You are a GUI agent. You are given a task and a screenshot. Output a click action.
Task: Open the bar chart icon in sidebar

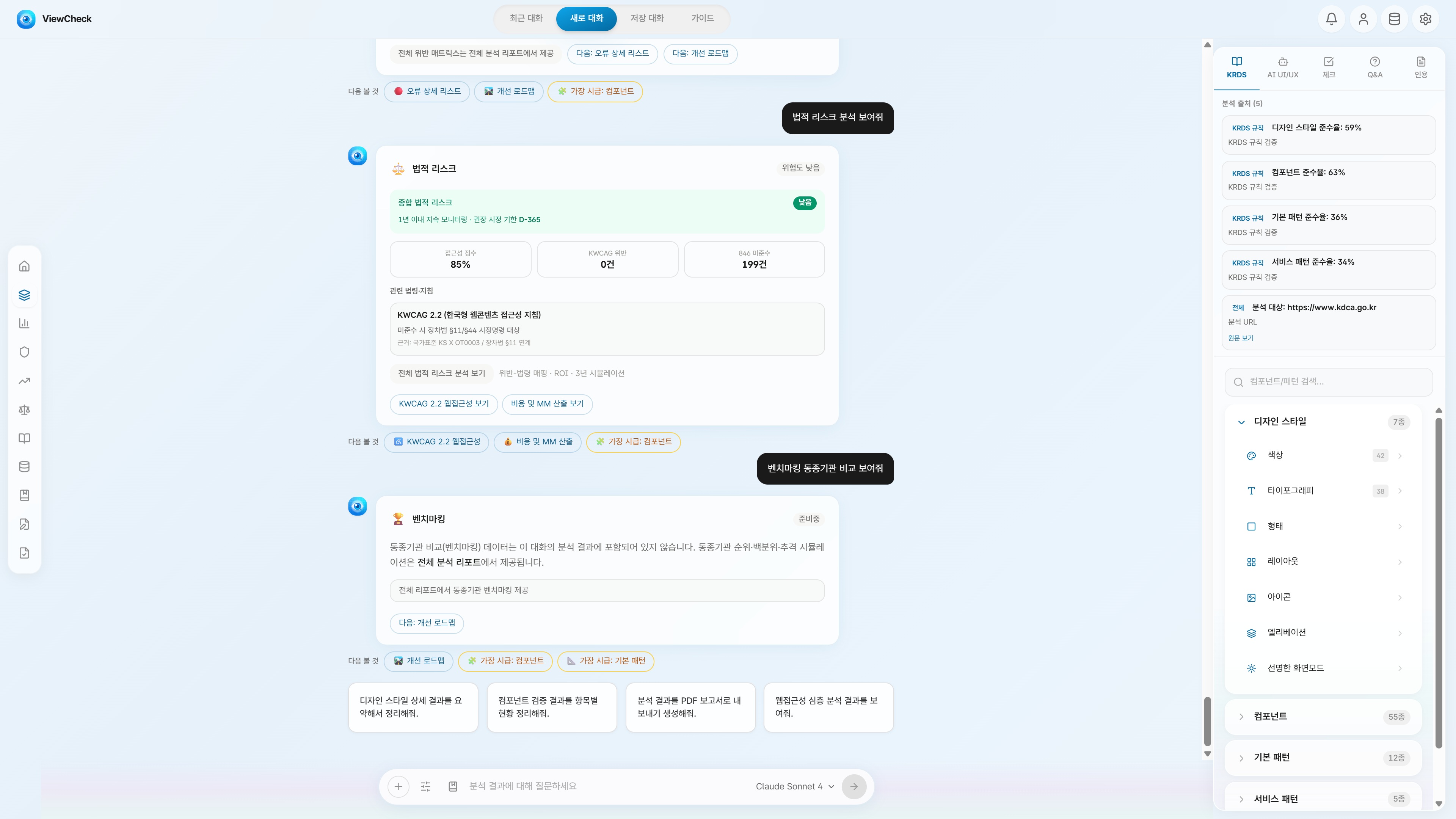(x=24, y=323)
